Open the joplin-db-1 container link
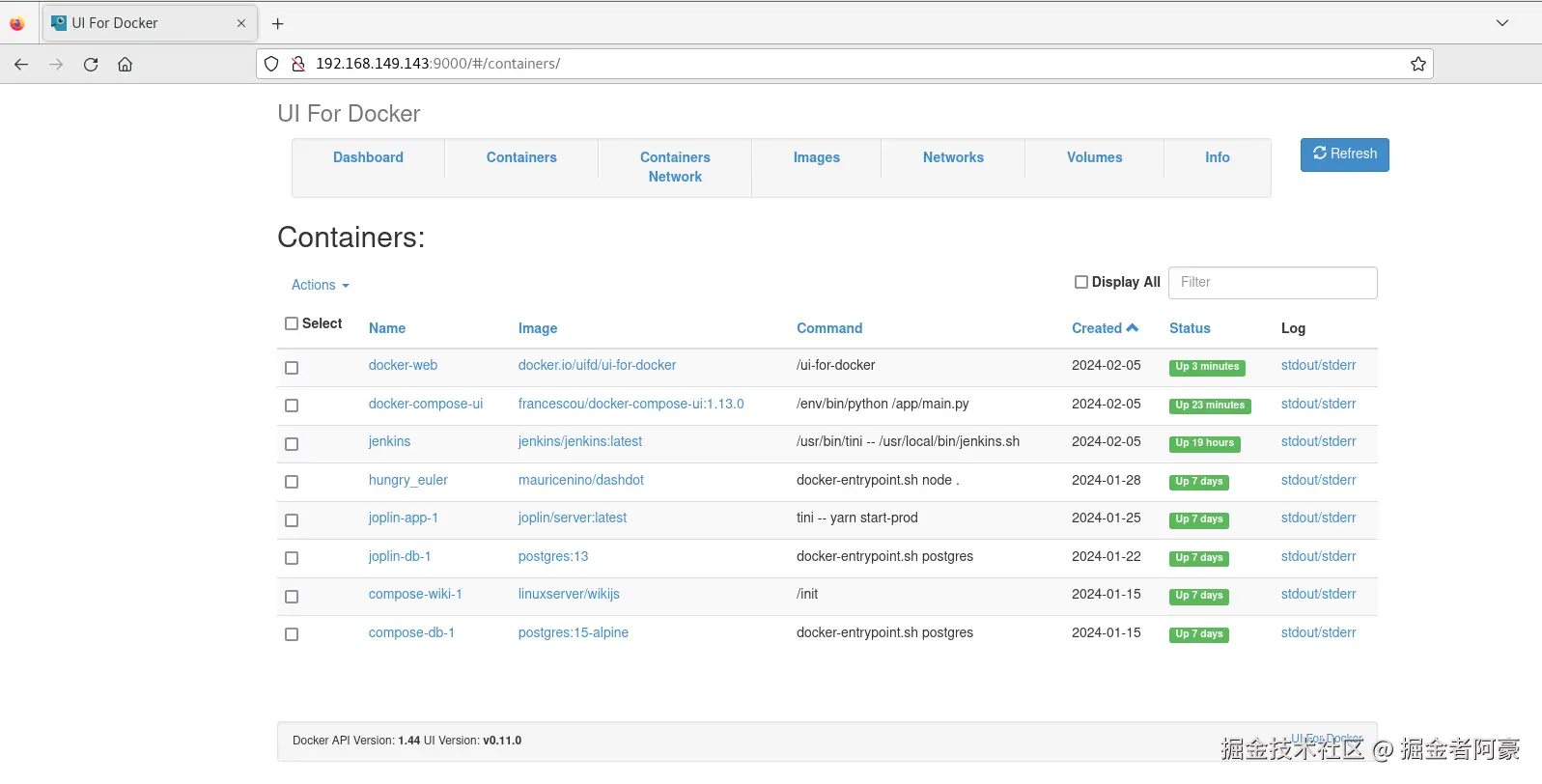 click(x=400, y=556)
